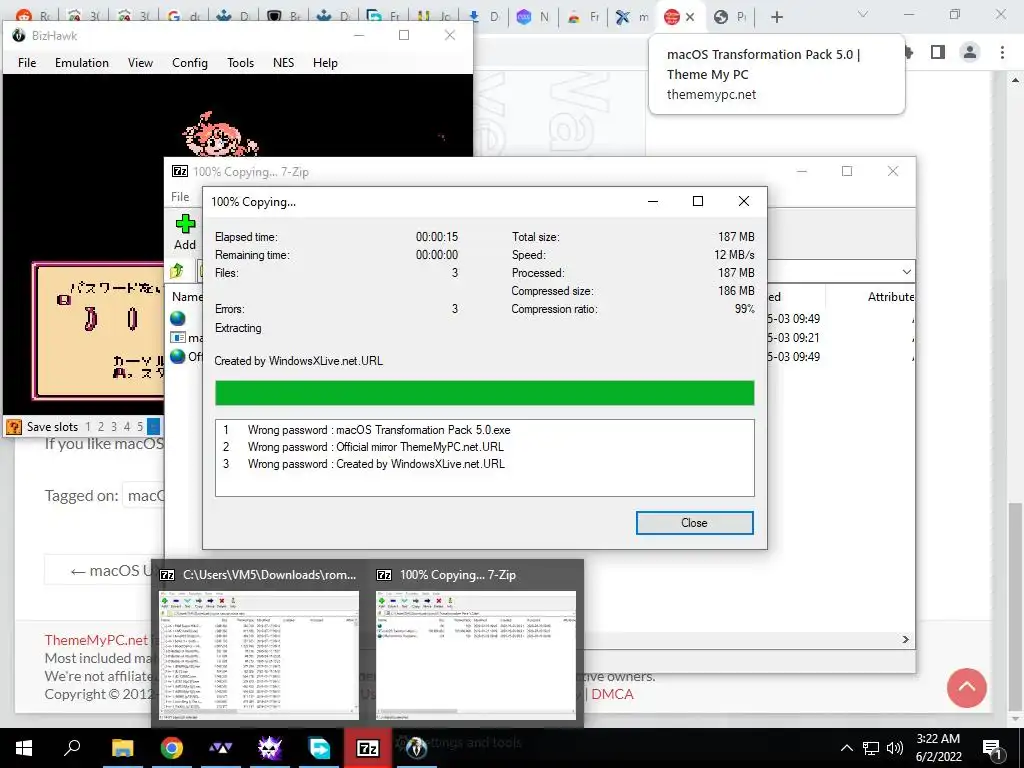Click the BizHawk question-block status icon
1024x768 pixels.
[13, 427]
